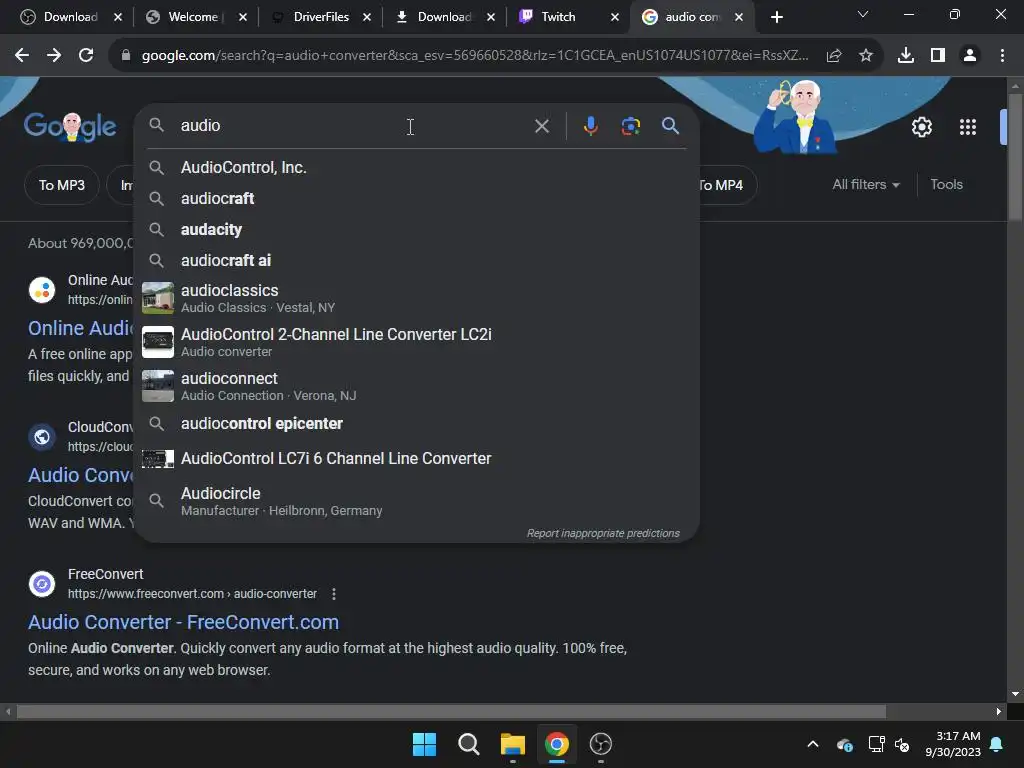Switch to the first Download tab

click(x=62, y=17)
